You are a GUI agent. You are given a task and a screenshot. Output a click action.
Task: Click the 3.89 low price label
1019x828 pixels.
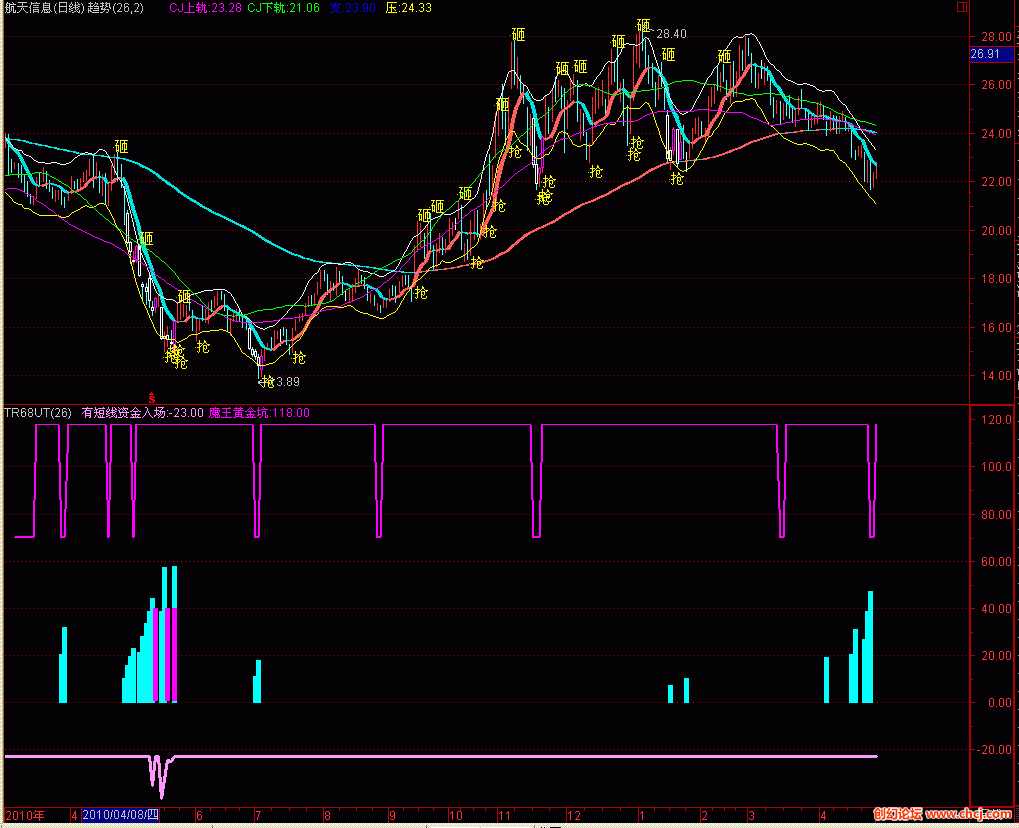pyautogui.click(x=288, y=382)
